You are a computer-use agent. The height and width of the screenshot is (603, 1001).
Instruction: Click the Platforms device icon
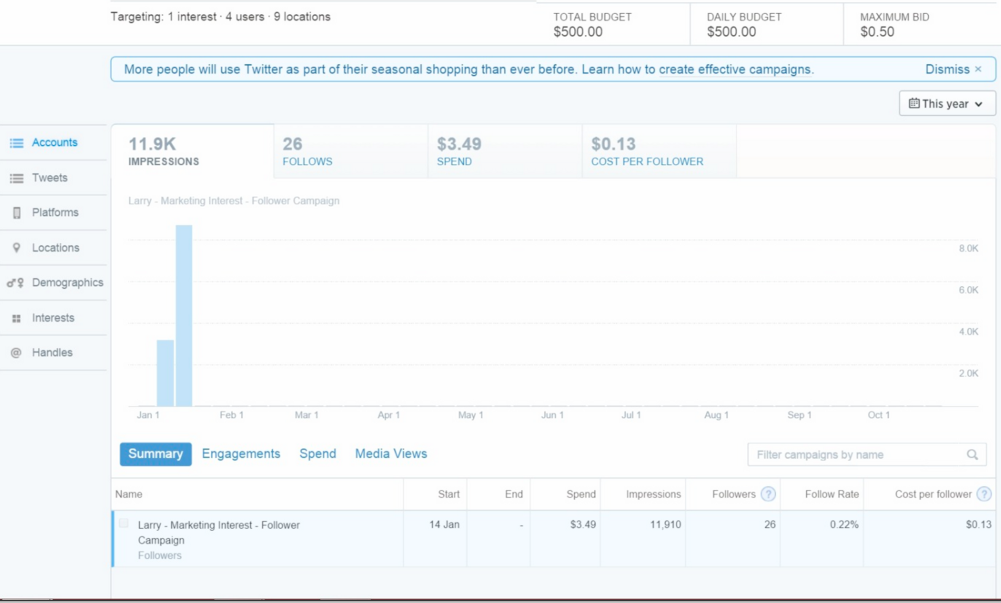[x=16, y=213]
